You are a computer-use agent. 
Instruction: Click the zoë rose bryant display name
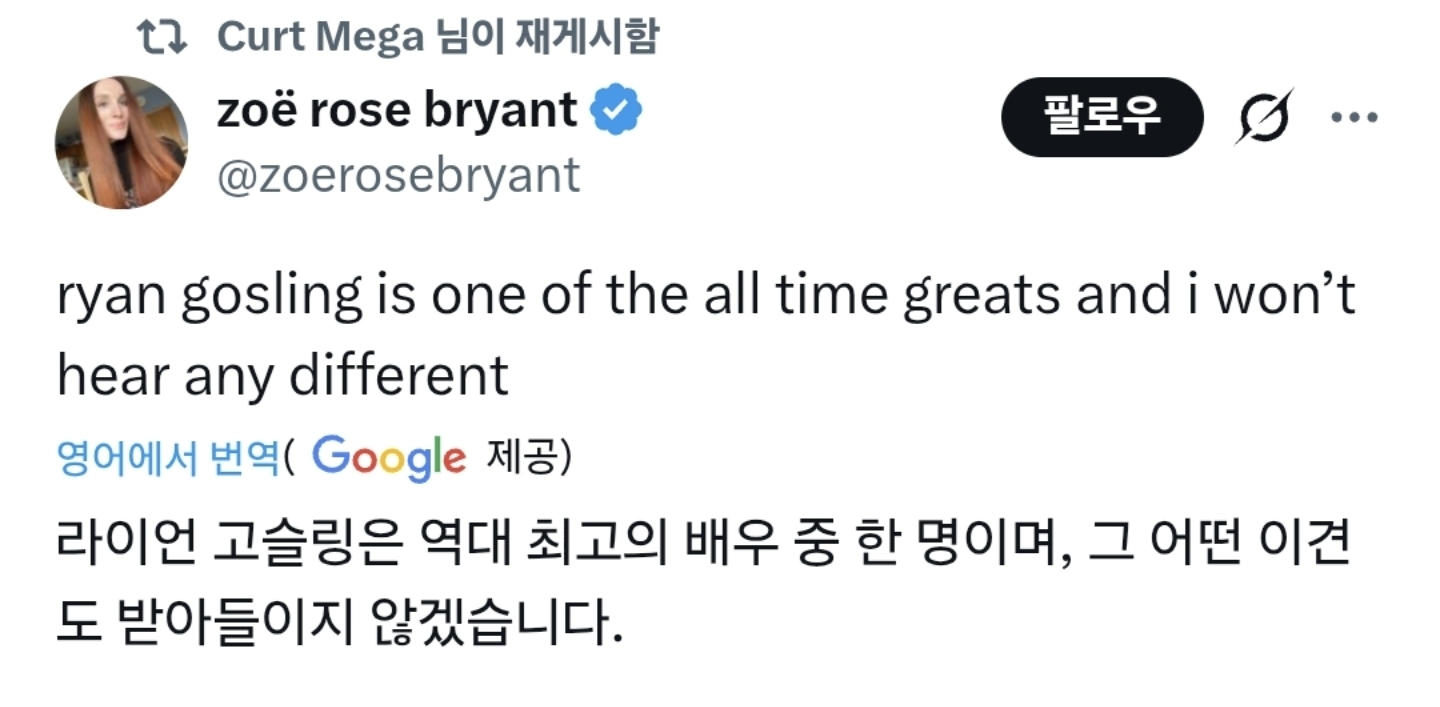coord(397,112)
